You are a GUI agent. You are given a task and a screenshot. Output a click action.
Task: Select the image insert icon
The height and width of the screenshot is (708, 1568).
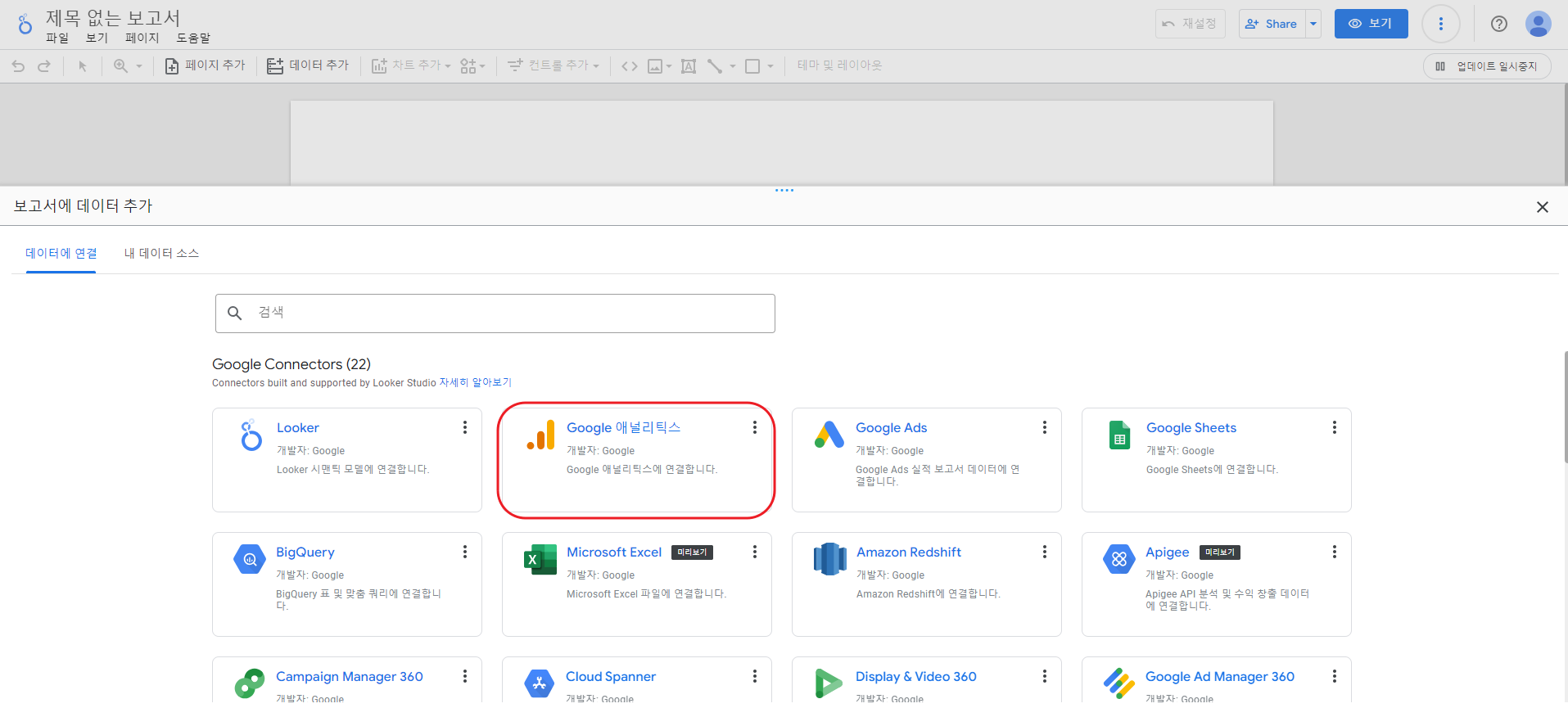[x=655, y=66]
